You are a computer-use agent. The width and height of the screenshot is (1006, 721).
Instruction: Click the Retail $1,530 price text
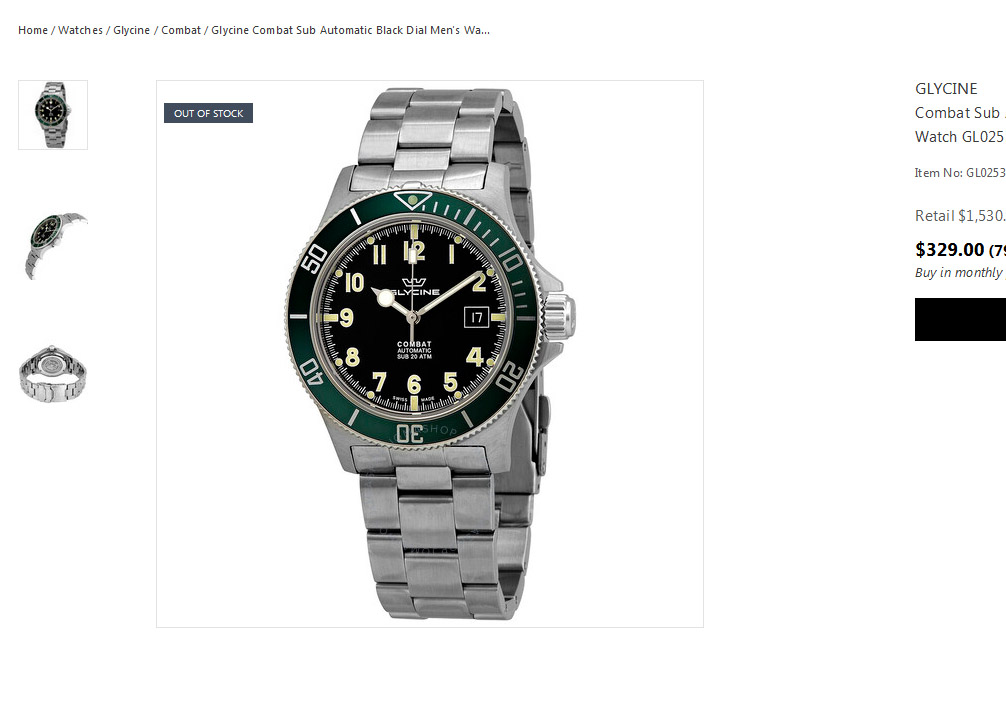pyautogui.click(x=960, y=216)
